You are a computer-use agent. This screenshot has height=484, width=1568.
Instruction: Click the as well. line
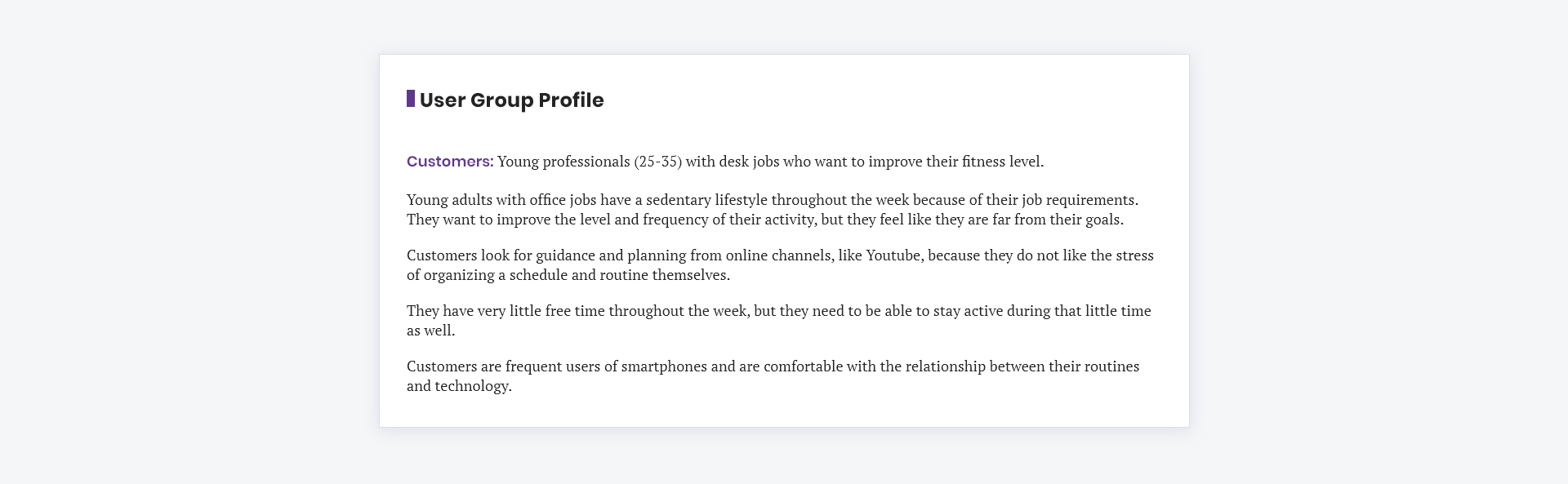430,331
